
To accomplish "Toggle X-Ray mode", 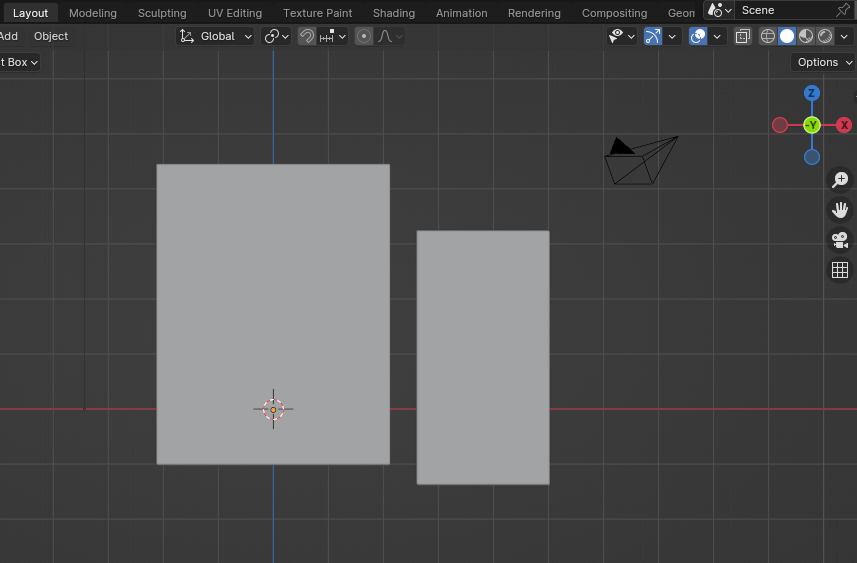I will [743, 36].
